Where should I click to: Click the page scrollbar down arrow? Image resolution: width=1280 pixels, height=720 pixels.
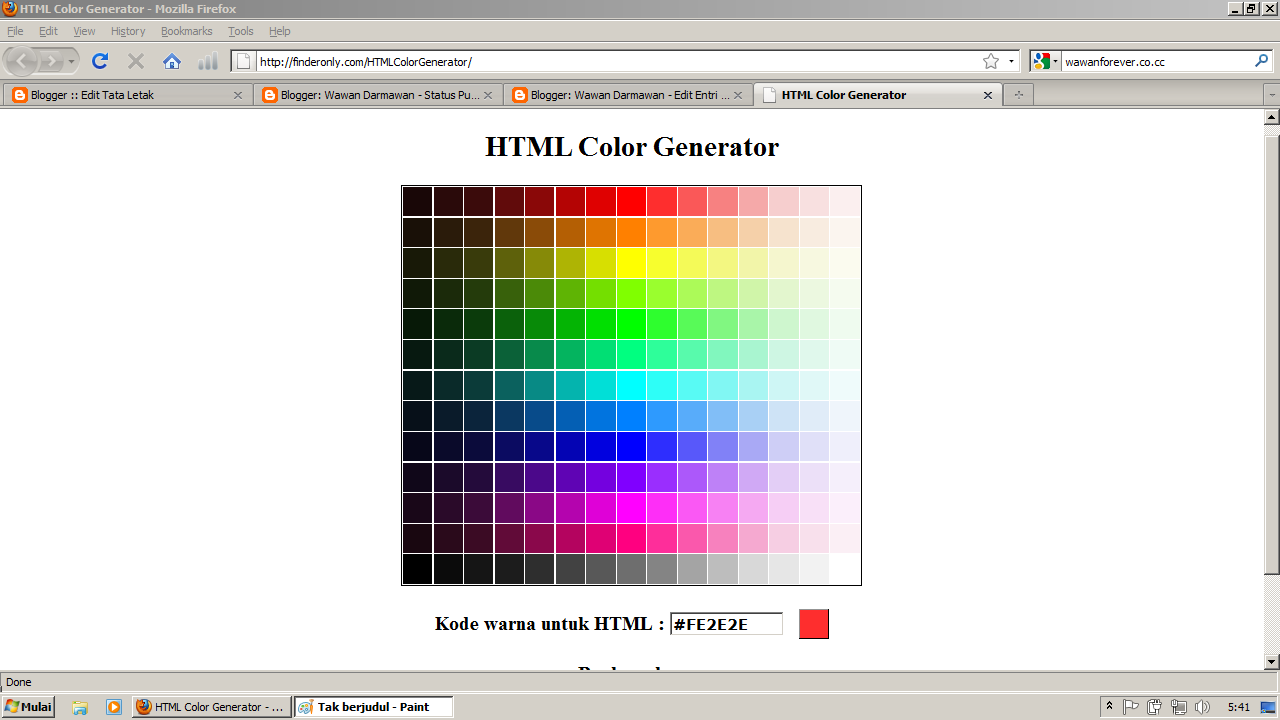1272,661
